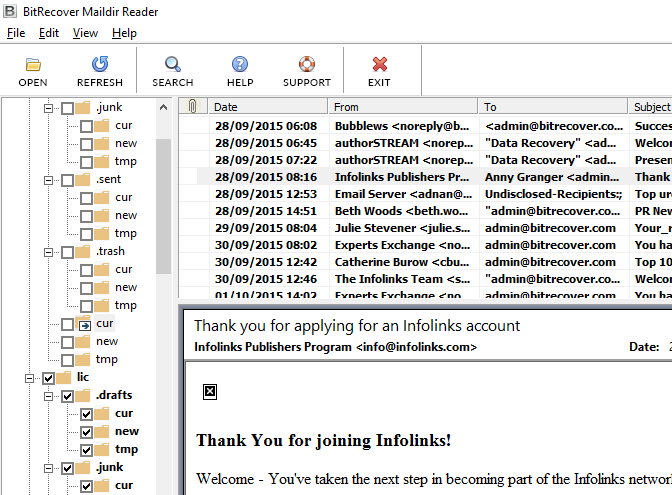This screenshot has height=495, width=672.
Task: Click the paperclip attachment column header
Action: point(192,106)
